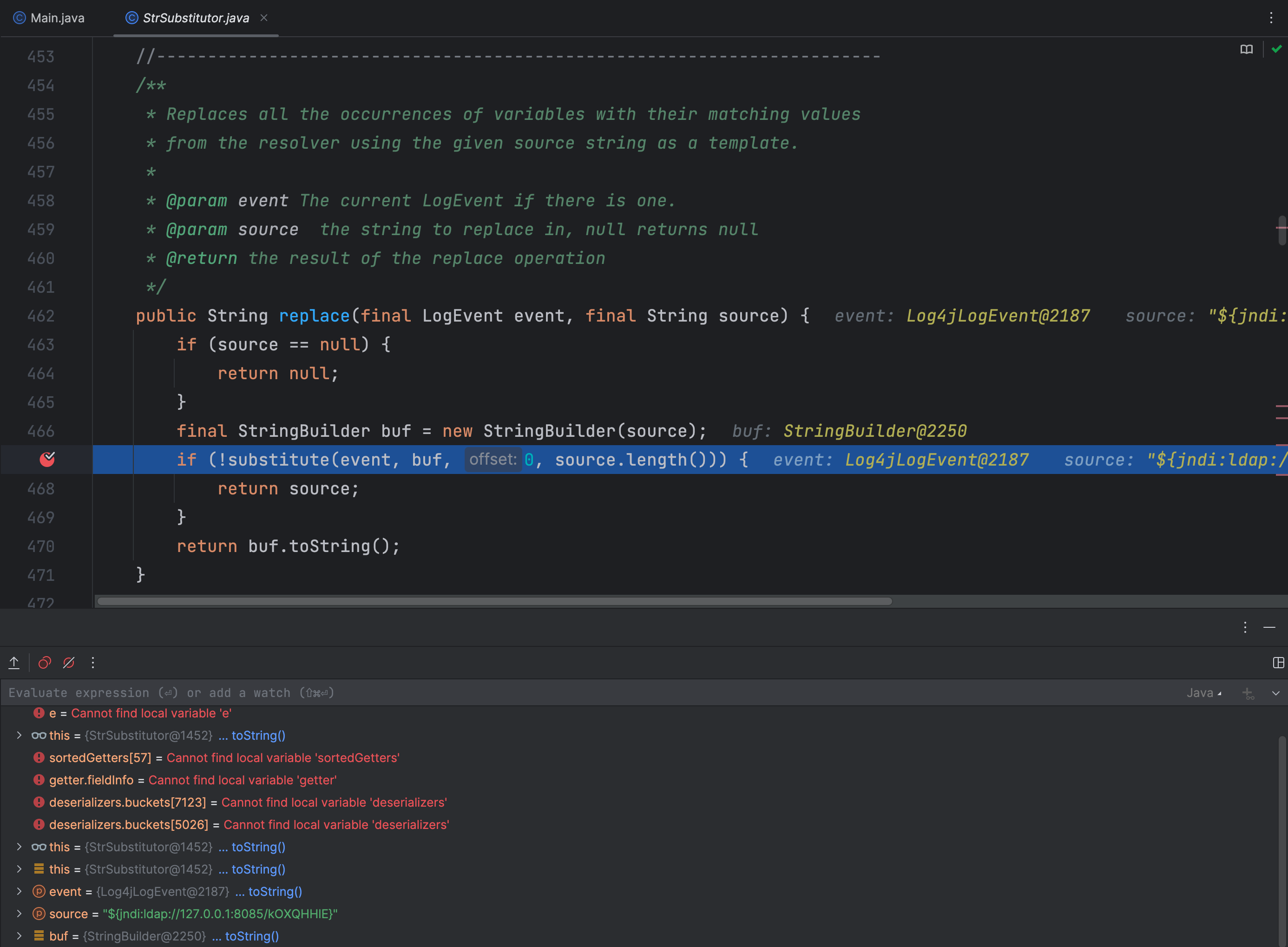Expand the source variable node

pos(19,914)
